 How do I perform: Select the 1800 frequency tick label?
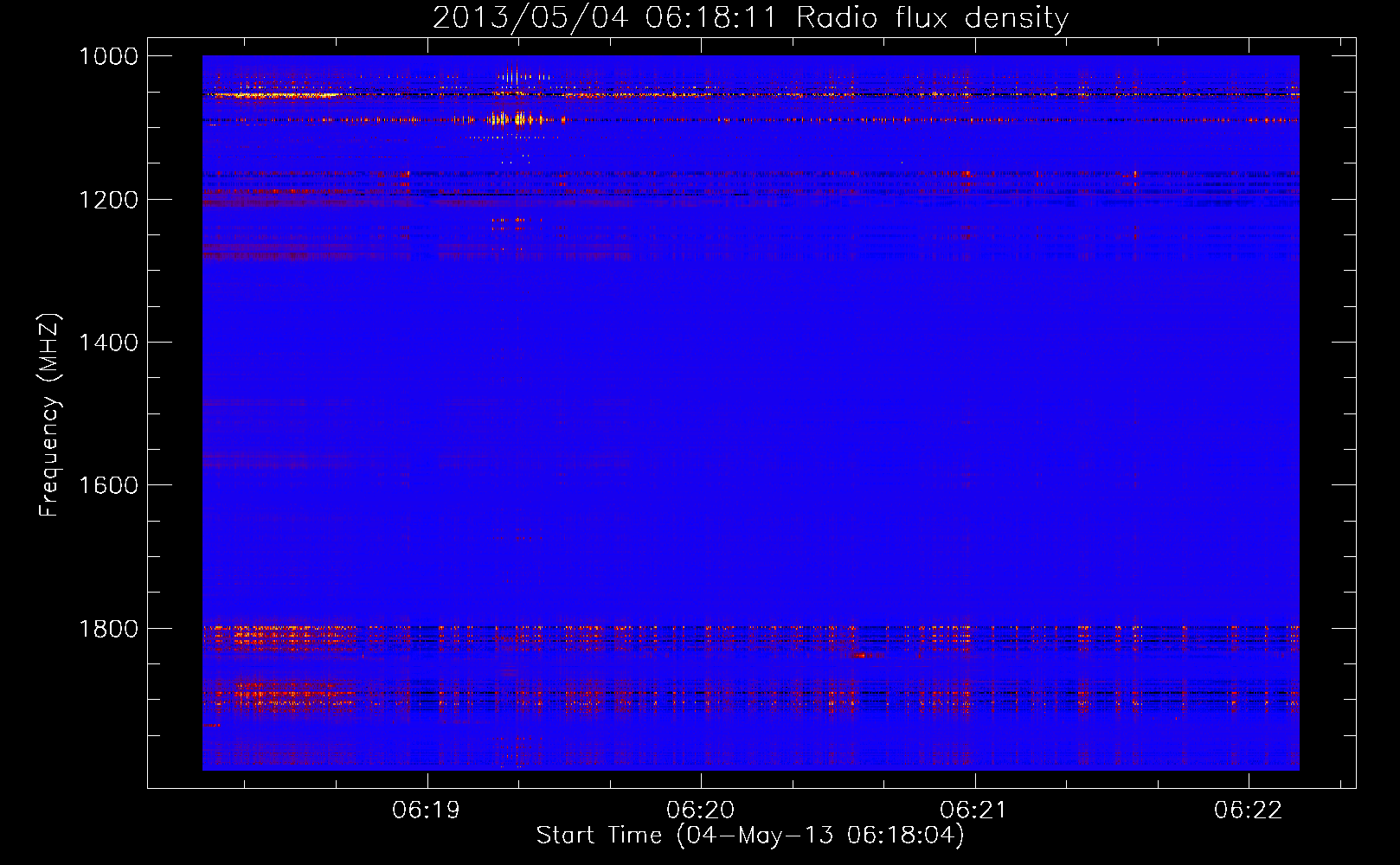(x=109, y=629)
